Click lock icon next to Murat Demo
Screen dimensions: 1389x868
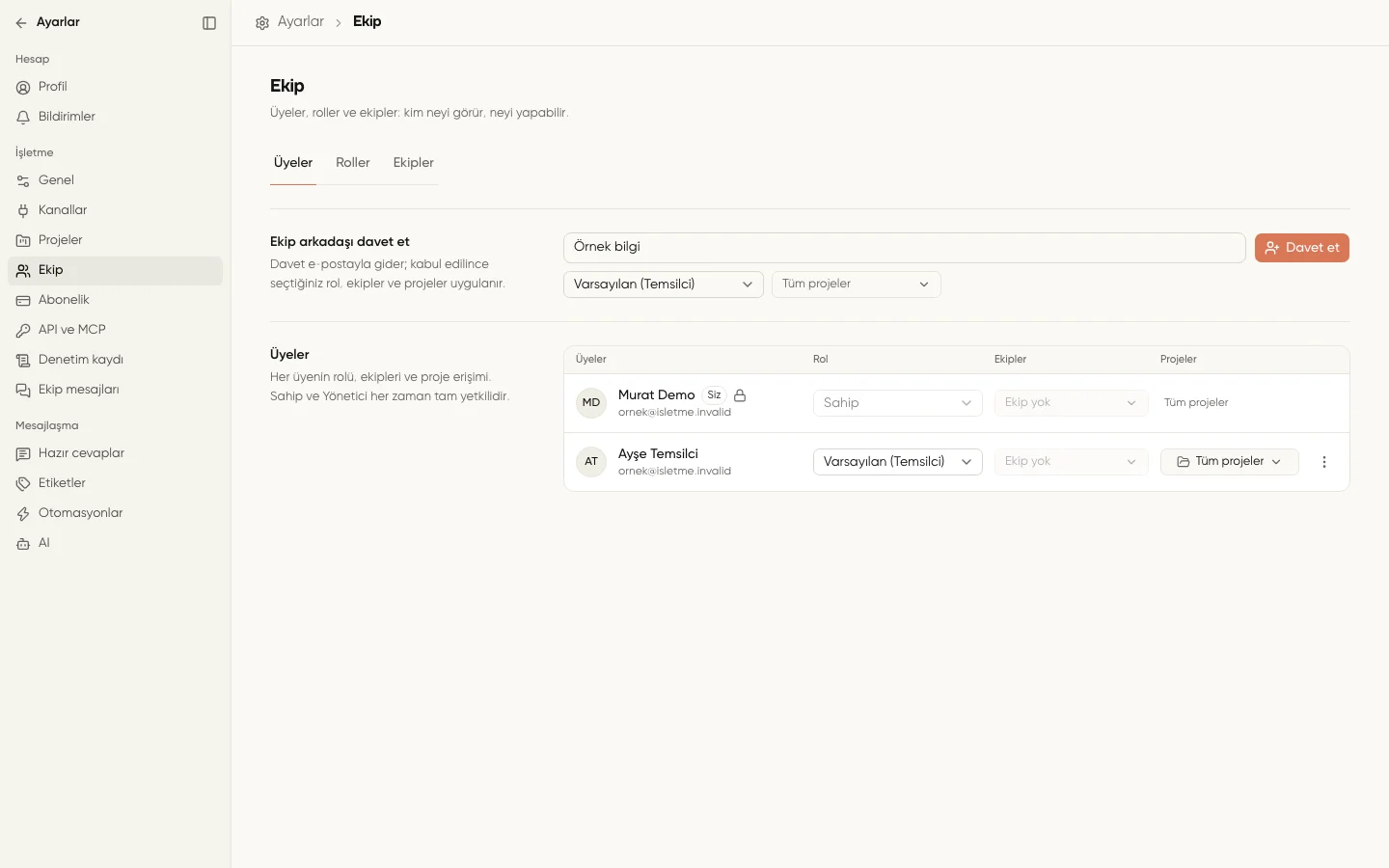(x=740, y=395)
